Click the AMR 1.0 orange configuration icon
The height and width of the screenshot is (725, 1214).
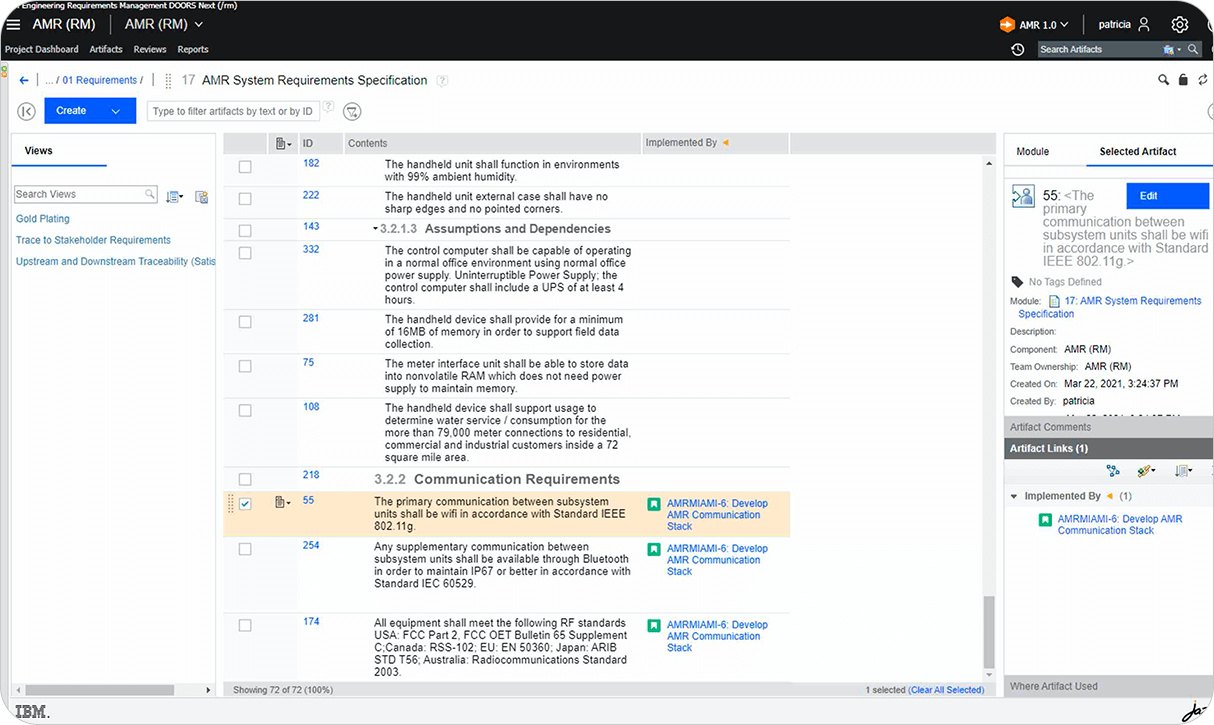(1007, 24)
